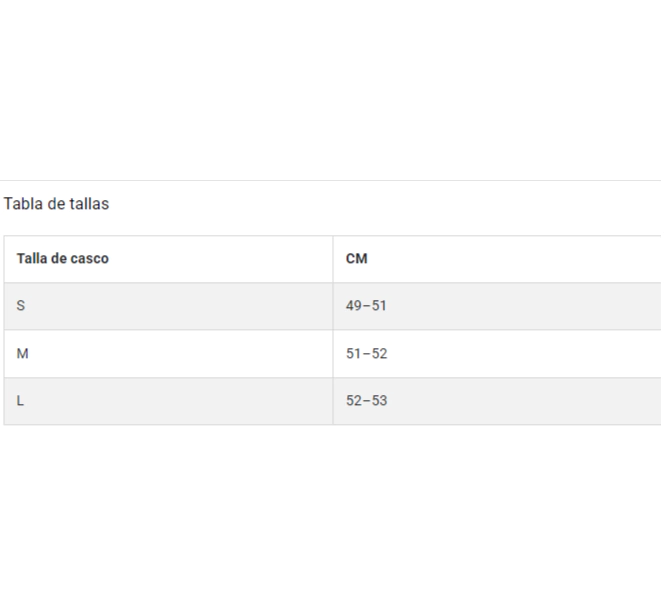
Task: Click the size L cell
Action: point(168,401)
